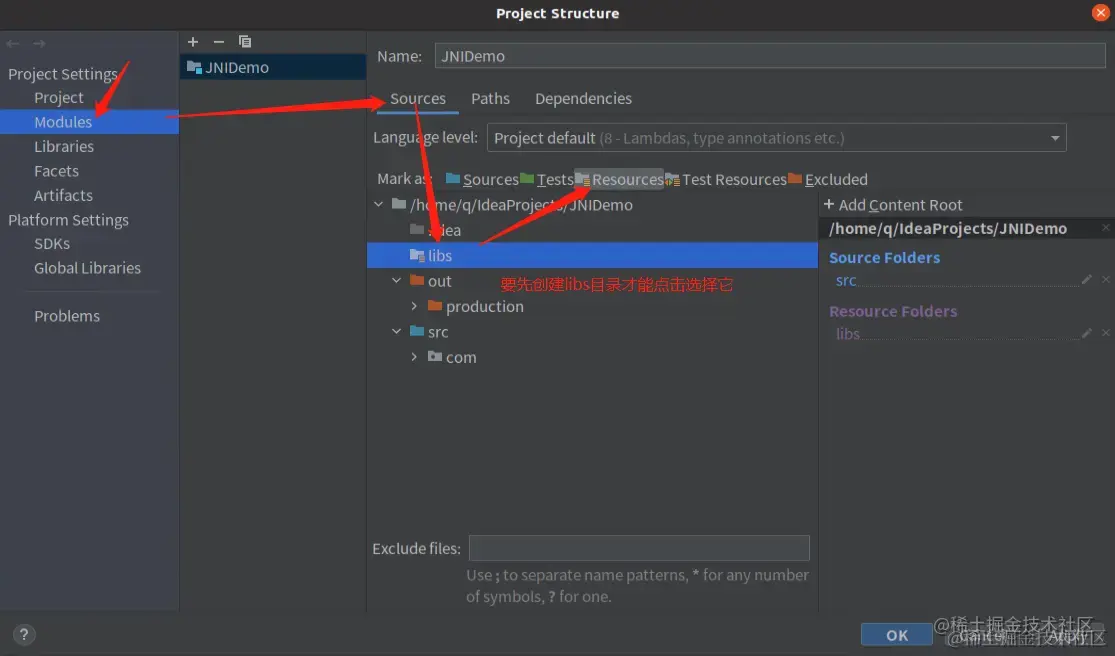The image size is (1115, 656).
Task: Remove content root /home/q/IdeaProjects/JNIDemo
Action: [x=1106, y=227]
